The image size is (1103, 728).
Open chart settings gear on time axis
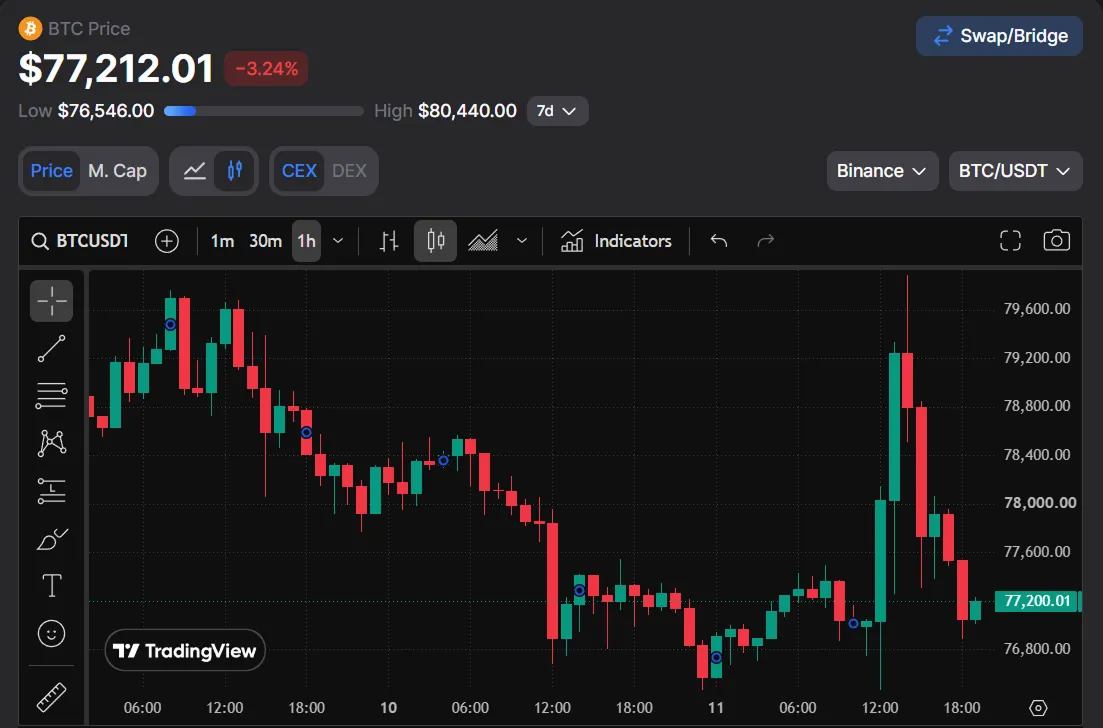pyautogui.click(x=1038, y=708)
